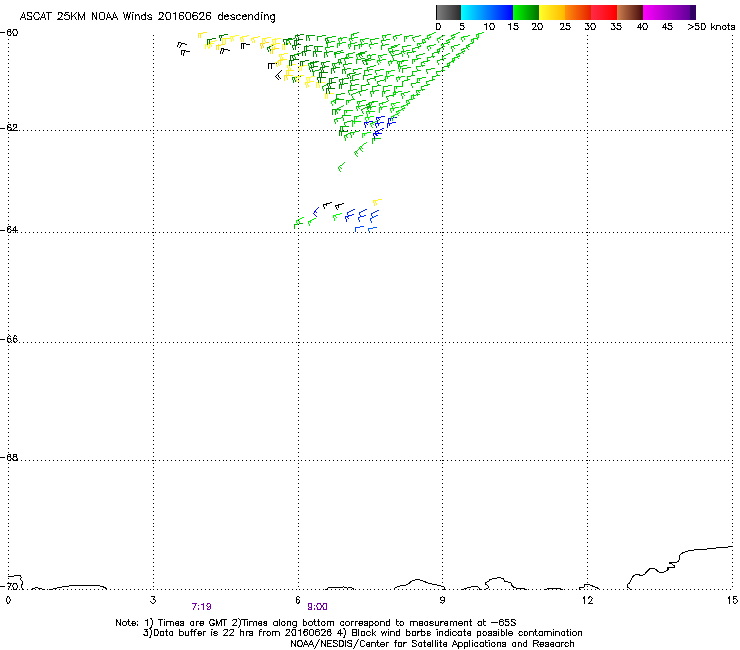Click the first note line mentioning 'Times are GMT'
Viewport: 740px width, 650px height.
point(316,623)
